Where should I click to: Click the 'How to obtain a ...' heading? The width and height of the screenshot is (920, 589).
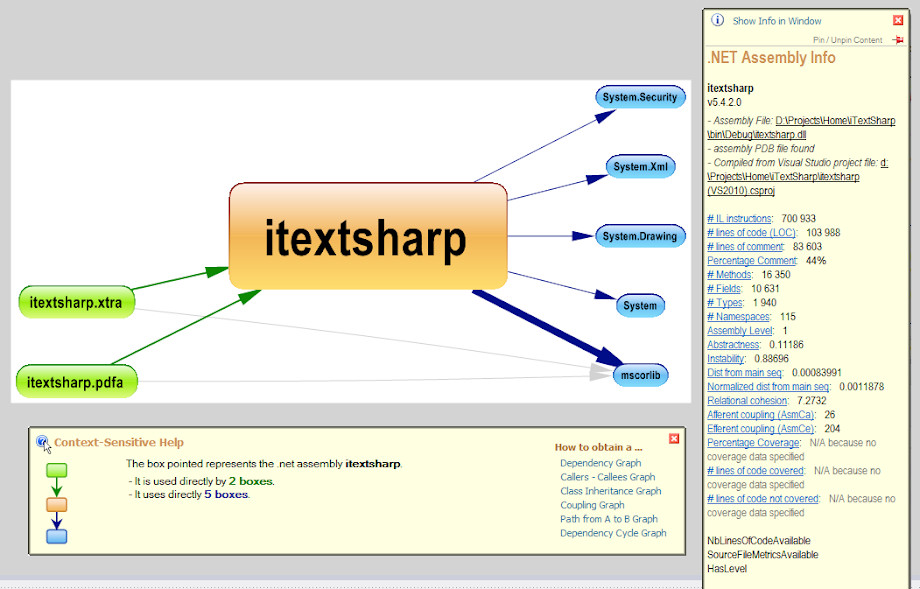pos(598,447)
